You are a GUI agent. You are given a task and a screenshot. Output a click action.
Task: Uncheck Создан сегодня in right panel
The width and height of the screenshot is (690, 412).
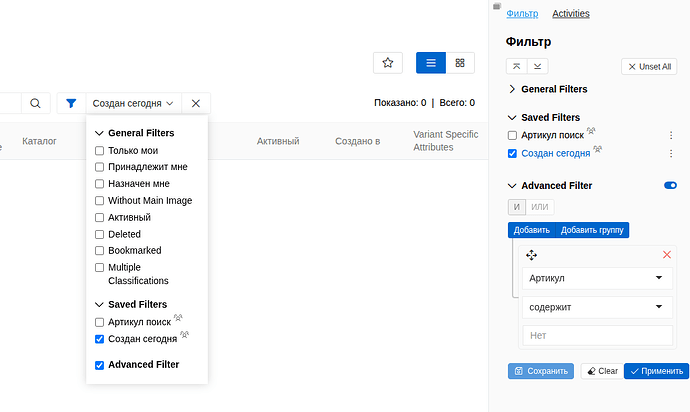click(x=512, y=154)
